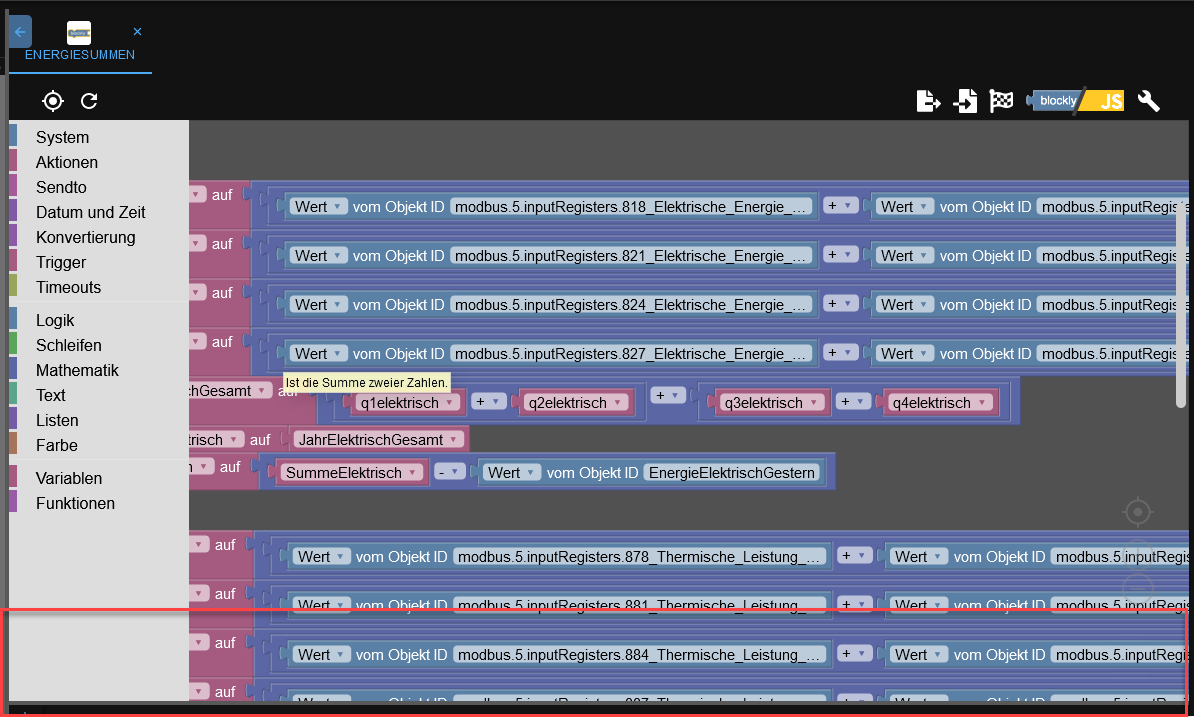Screen dimensions: 1194x717
Task: Open the Wert dropdown before the 821_Elektrische_Energie field
Action: click(x=318, y=256)
